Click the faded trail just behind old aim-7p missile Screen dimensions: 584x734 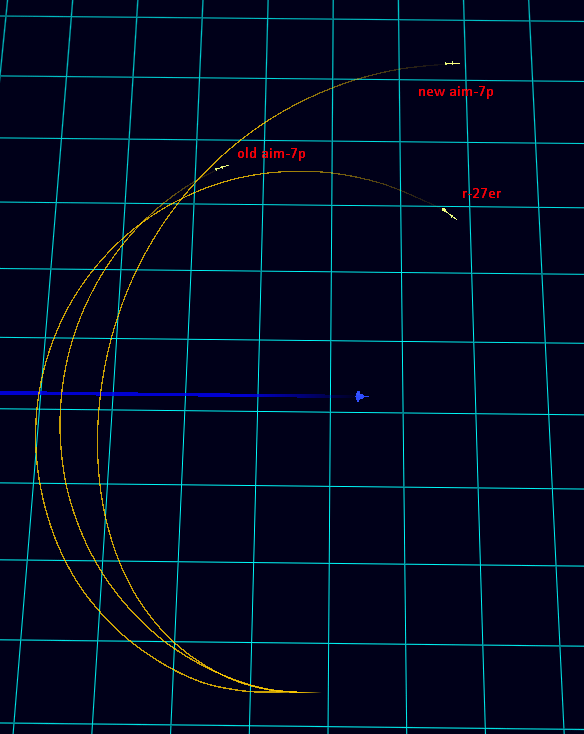206,176
